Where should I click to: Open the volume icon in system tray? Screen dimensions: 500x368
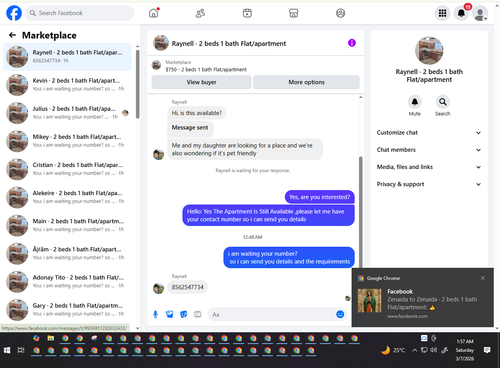click(x=433, y=350)
